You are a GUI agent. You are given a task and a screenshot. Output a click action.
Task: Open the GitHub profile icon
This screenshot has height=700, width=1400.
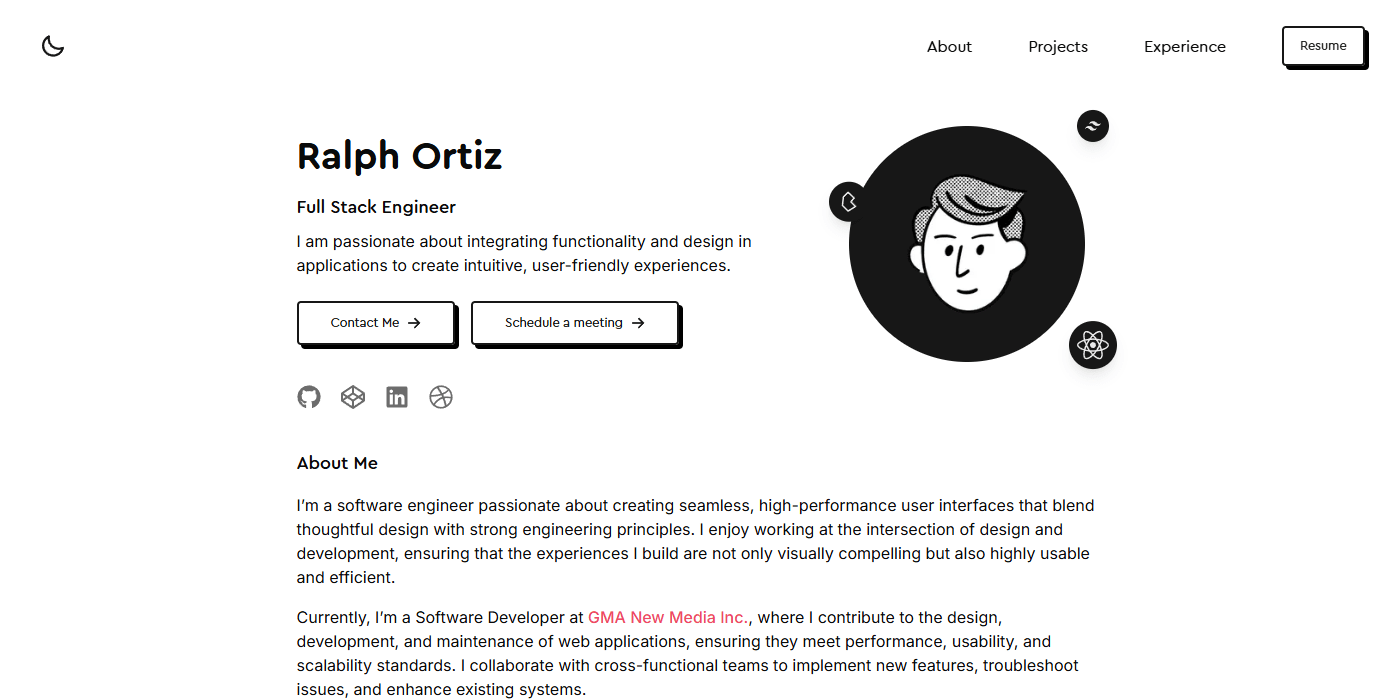[x=309, y=397]
